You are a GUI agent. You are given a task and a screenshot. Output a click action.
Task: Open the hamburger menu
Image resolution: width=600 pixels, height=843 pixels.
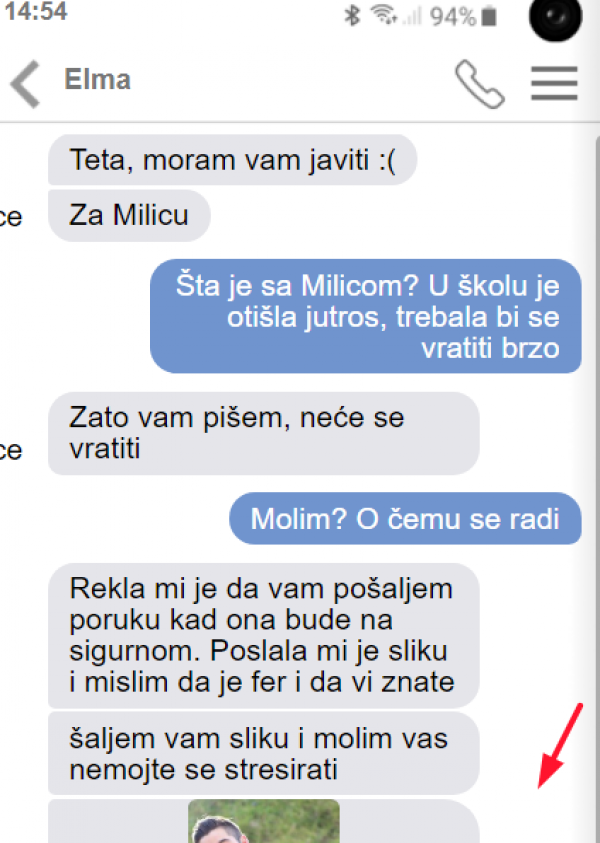click(554, 83)
